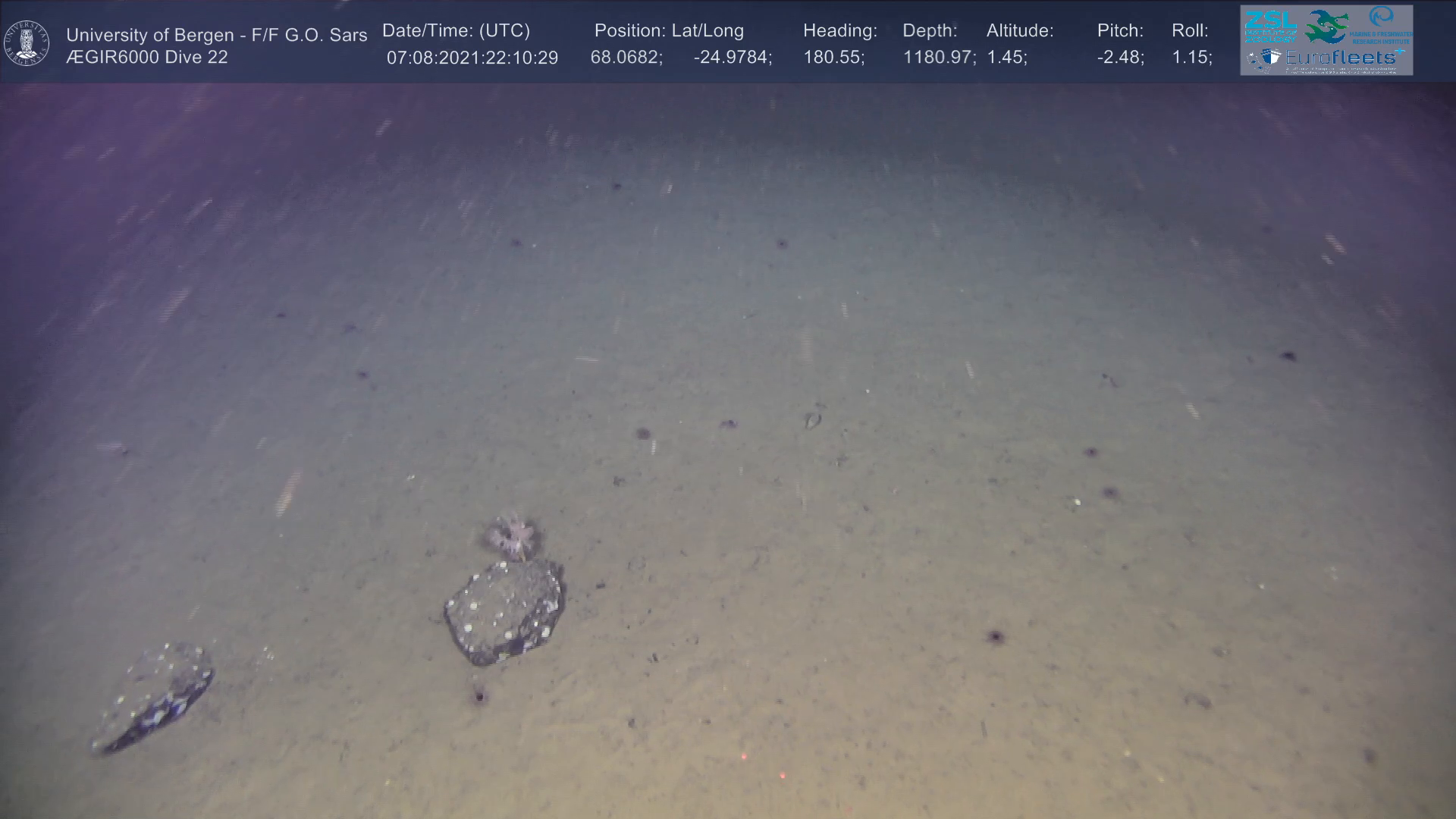Click the roll value 1.15
Image resolution: width=1456 pixels, height=819 pixels.
[1191, 58]
